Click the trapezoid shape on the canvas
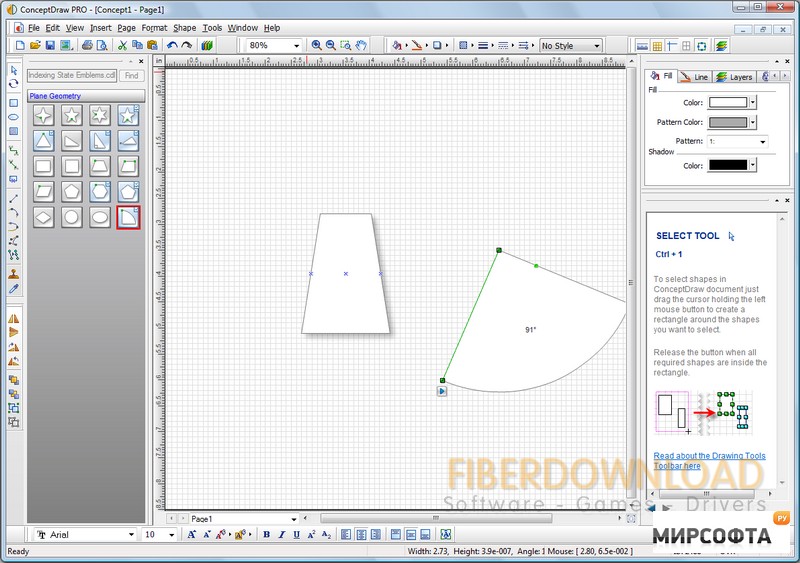800x563 pixels. coord(345,274)
